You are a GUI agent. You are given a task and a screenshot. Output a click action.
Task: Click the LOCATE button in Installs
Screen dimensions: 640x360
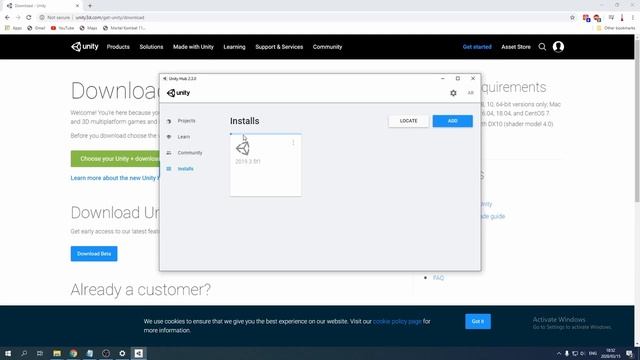pyautogui.click(x=409, y=121)
